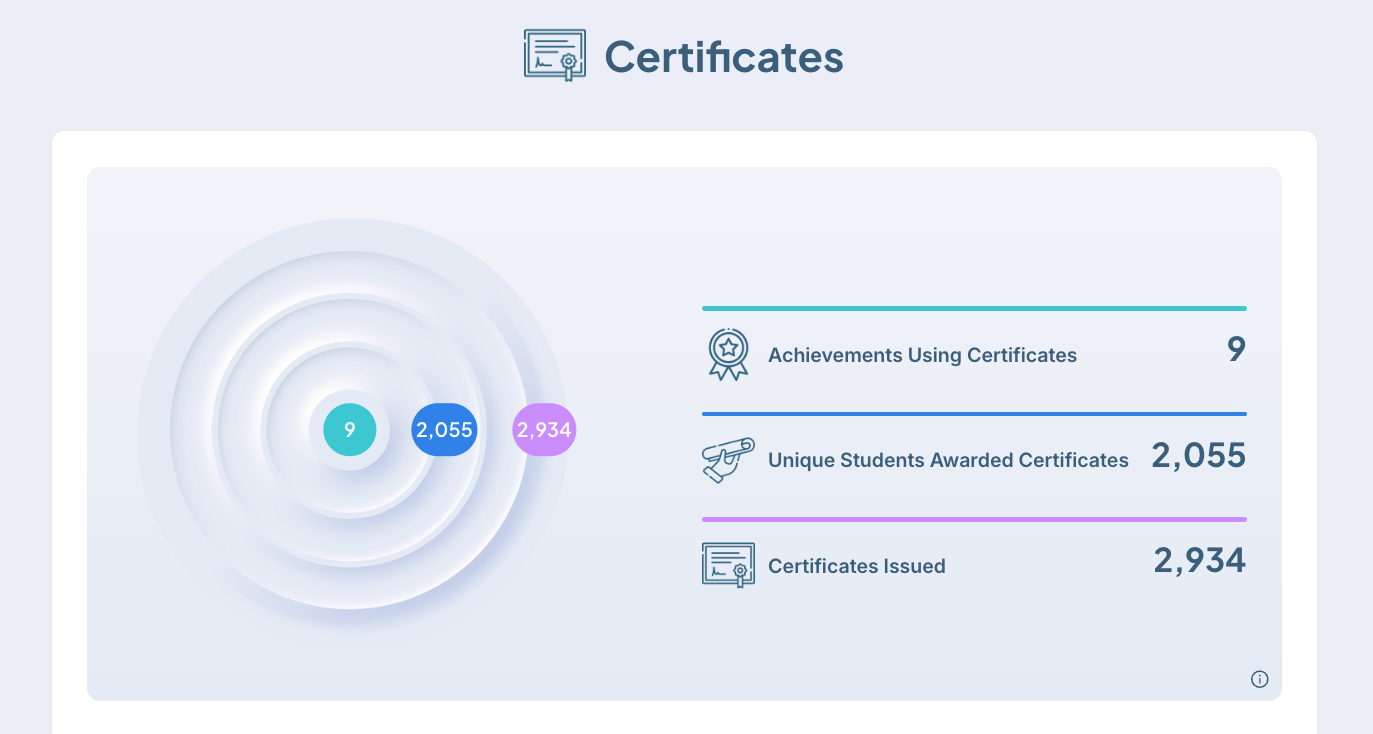The height and width of the screenshot is (734, 1373).
Task: Select the teal 9 bubble in the chart
Action: click(x=350, y=430)
